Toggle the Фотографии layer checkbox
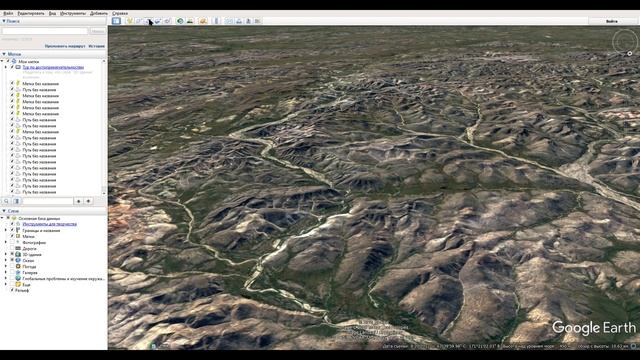 tap(12, 242)
